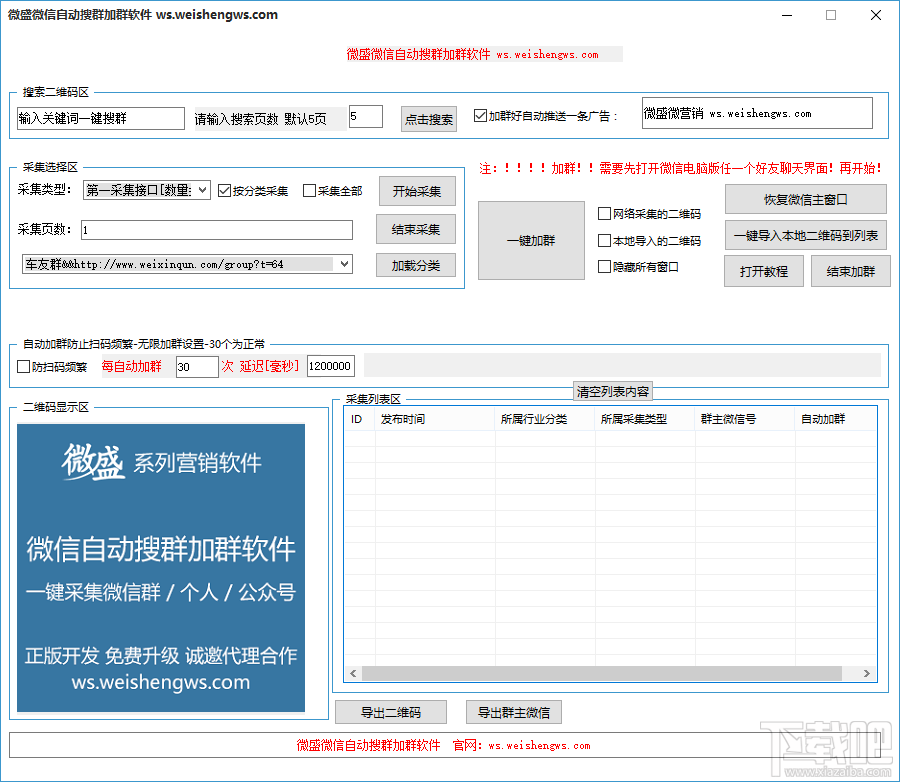Click 恢复微信主窗口 button
This screenshot has width=900, height=782.
pyautogui.click(x=805, y=199)
